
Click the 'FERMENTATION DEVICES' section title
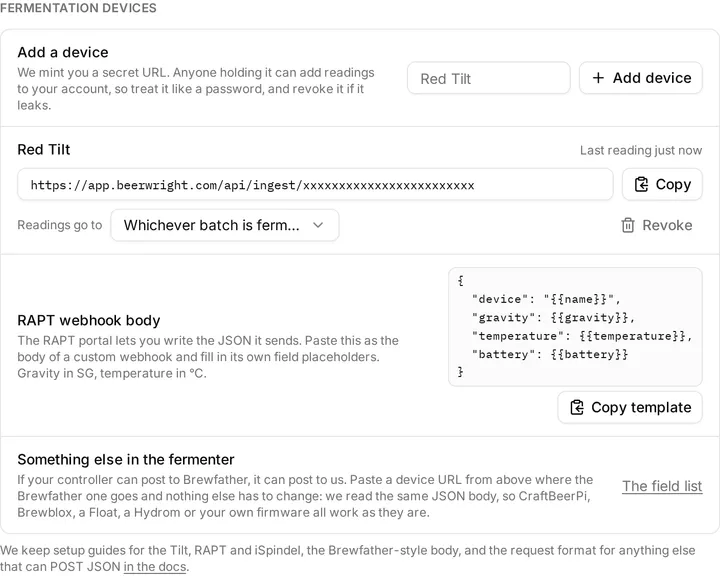(78, 8)
